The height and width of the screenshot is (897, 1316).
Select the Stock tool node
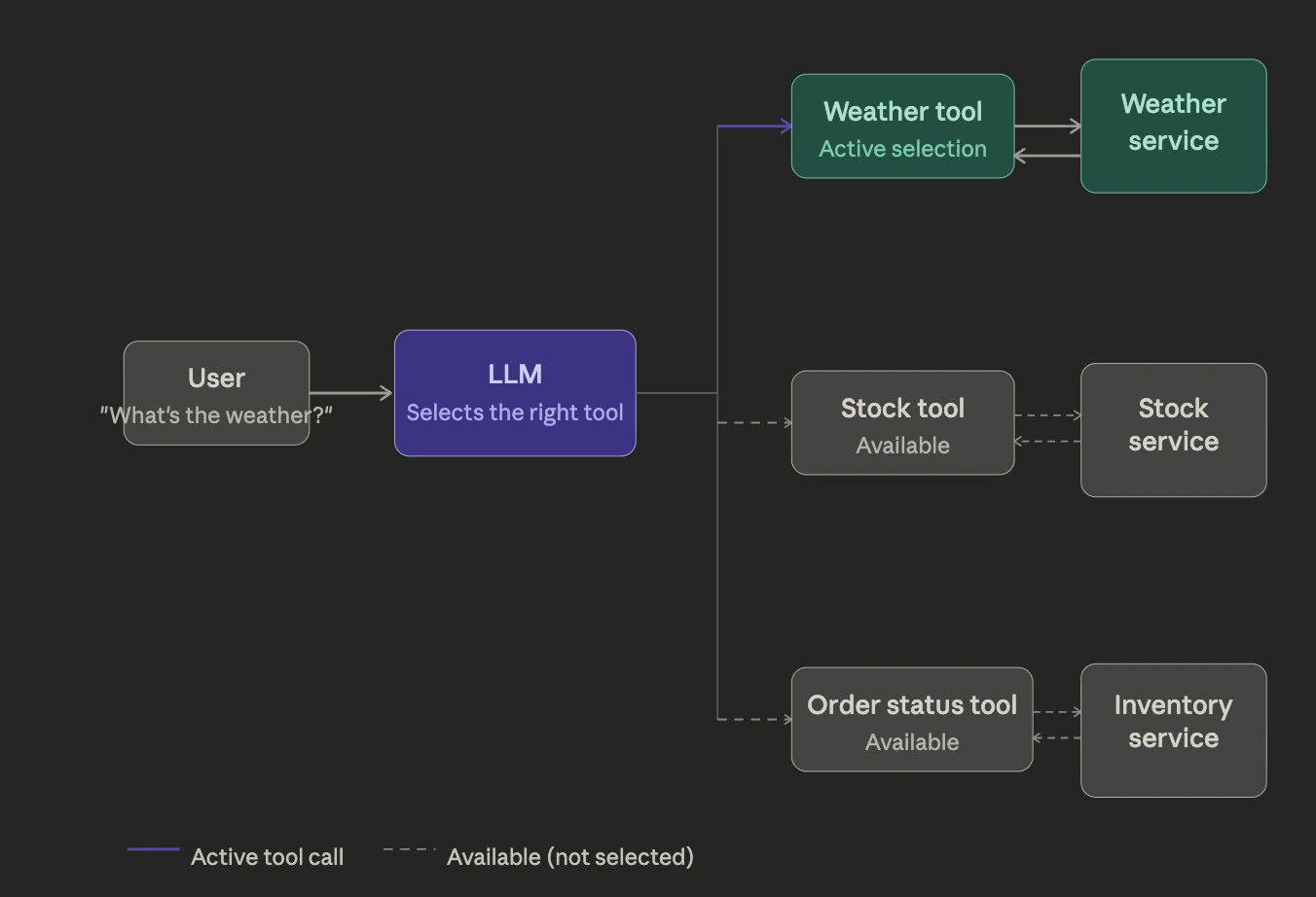click(901, 421)
